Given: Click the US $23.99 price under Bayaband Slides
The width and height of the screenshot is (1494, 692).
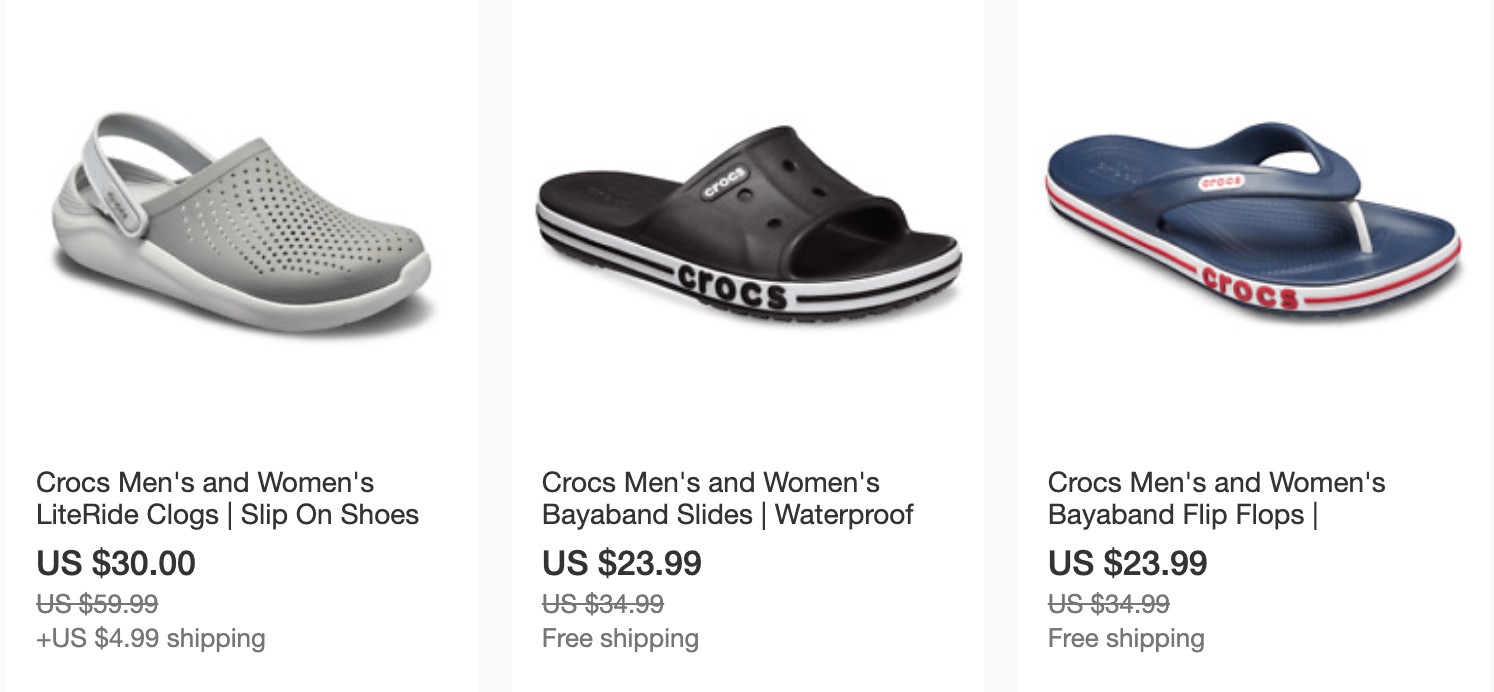Looking at the screenshot, I should coord(622,563).
